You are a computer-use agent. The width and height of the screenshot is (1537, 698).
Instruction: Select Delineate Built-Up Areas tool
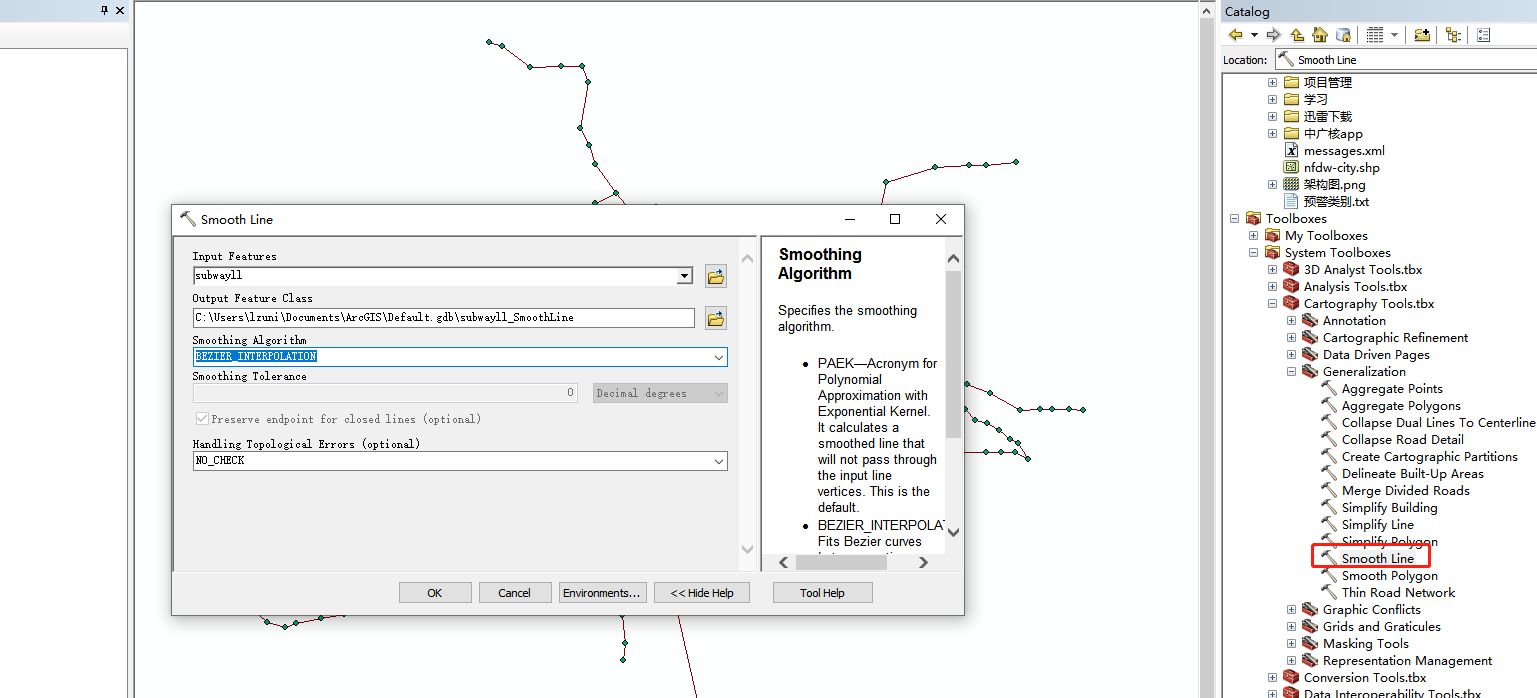point(1412,473)
